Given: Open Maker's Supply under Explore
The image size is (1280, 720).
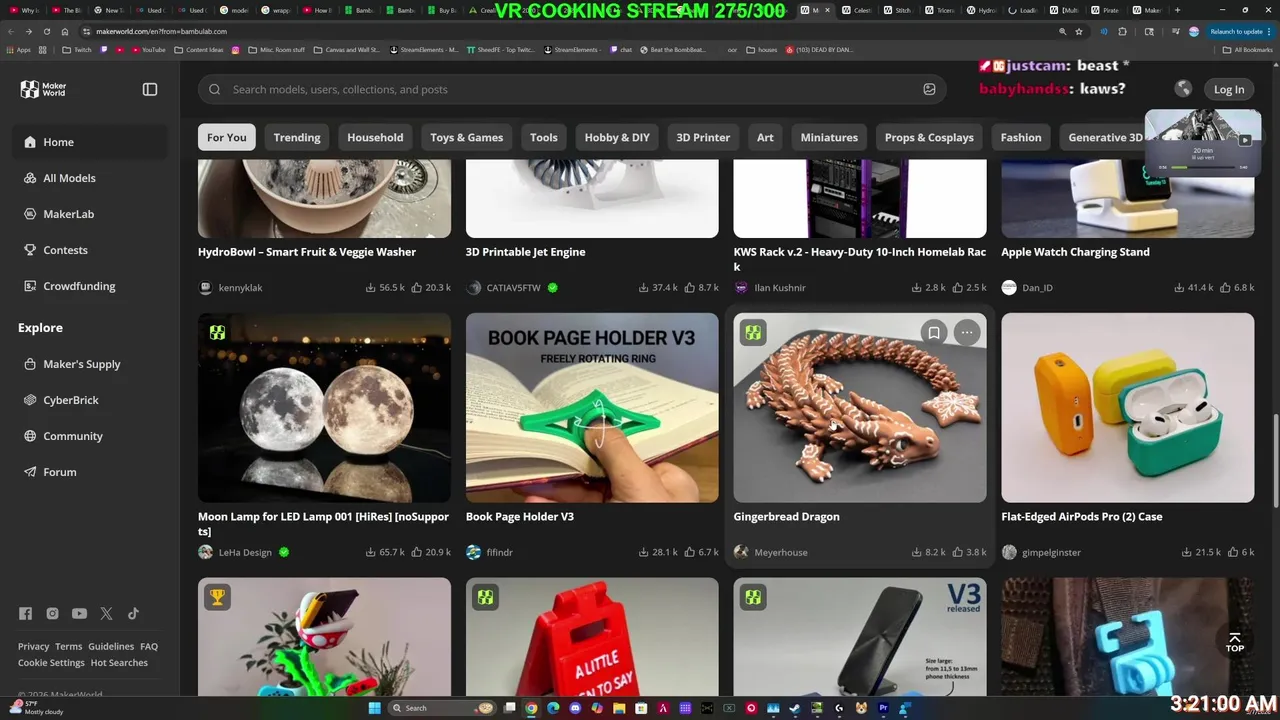Looking at the screenshot, I should pyautogui.click(x=90, y=364).
